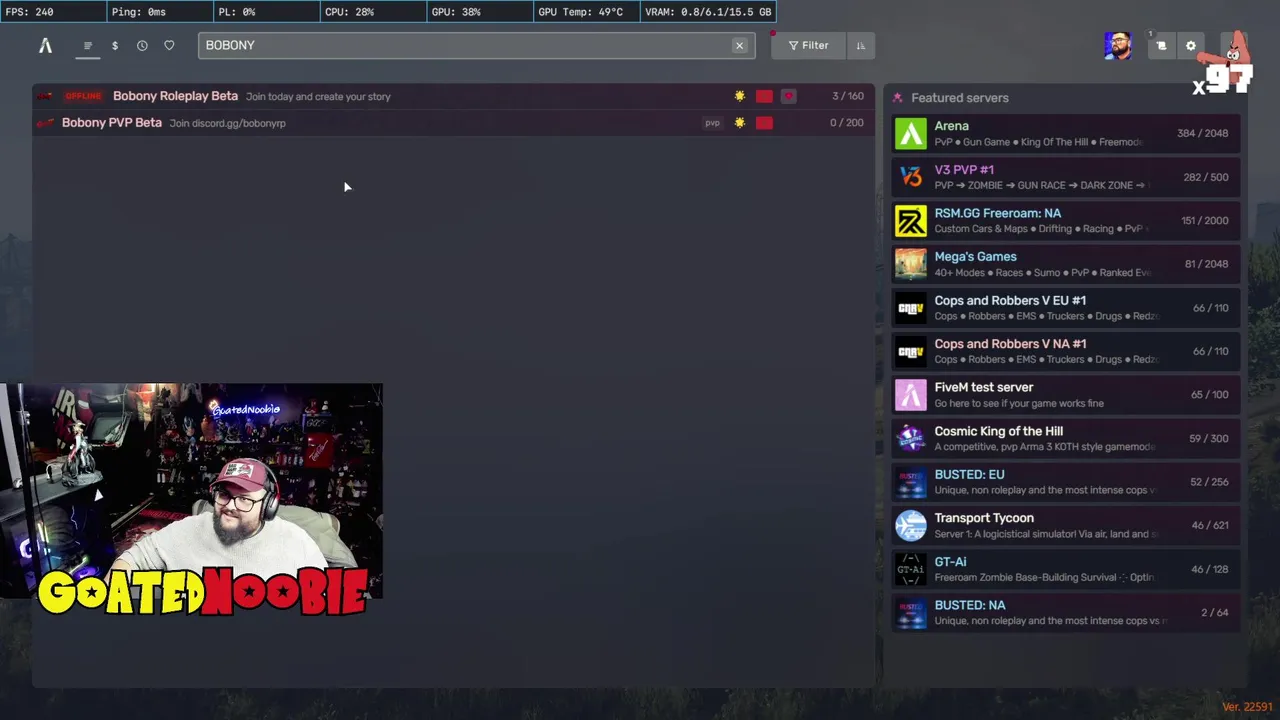Click the boost sun icon on Bobony Roleplay

coord(740,96)
